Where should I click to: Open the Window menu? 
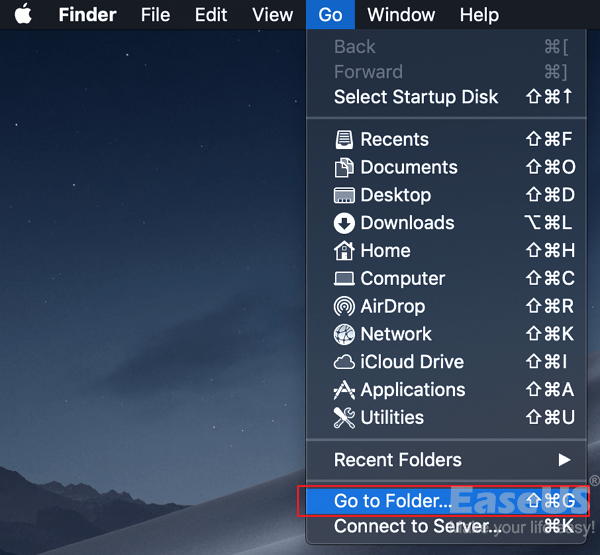(x=401, y=15)
